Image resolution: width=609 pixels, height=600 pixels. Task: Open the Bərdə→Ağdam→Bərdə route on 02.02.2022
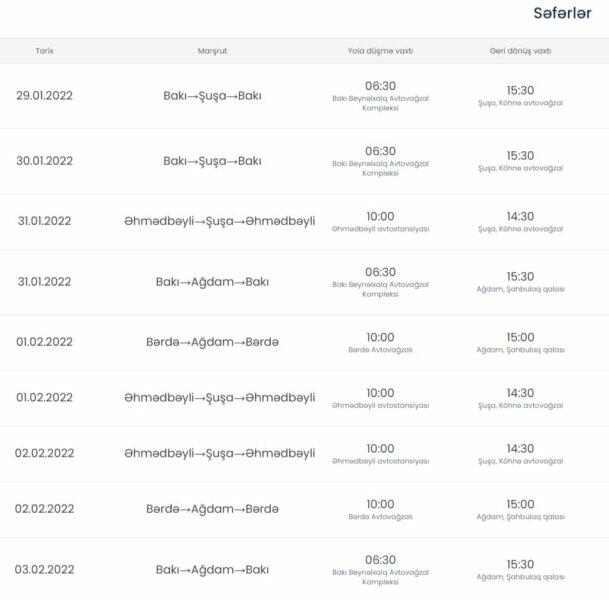212,509
